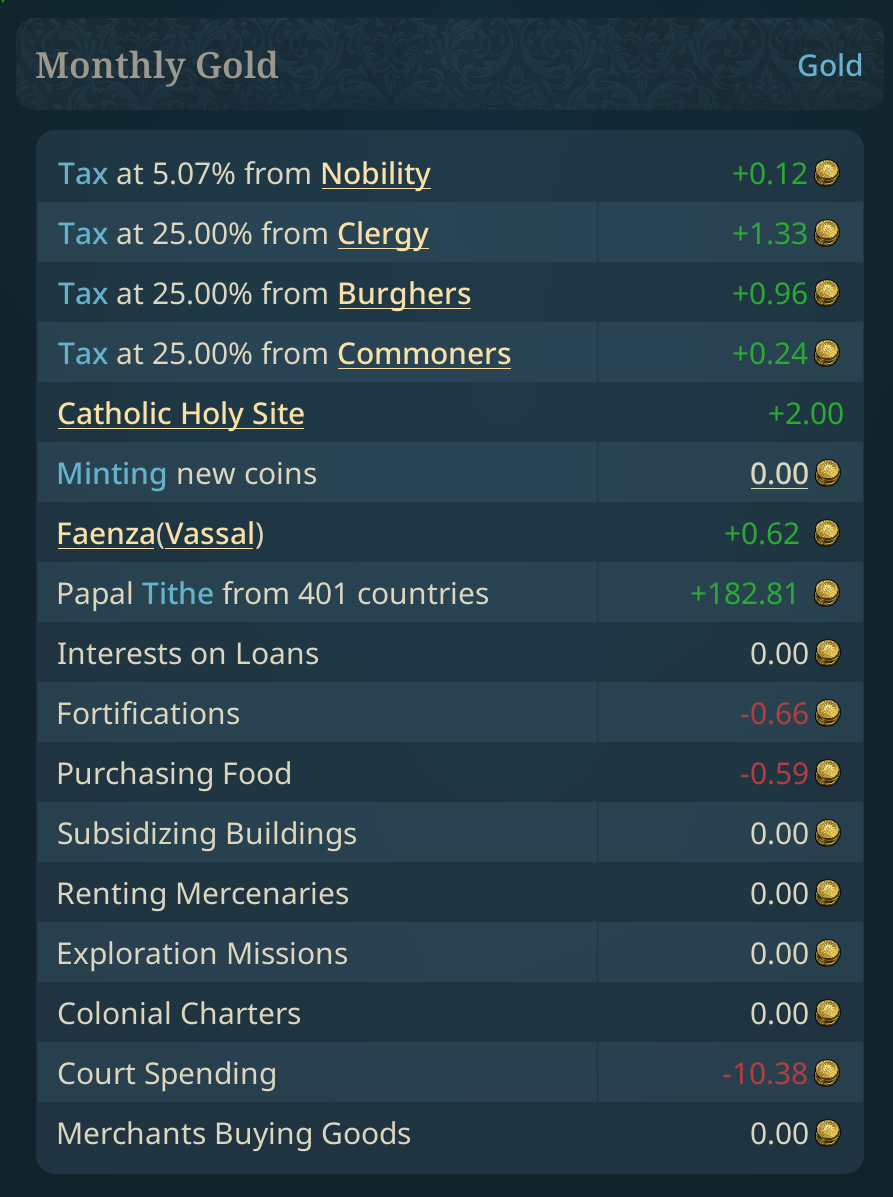Viewport: 893px width, 1197px height.
Task: Click the coin icon on the Faenza vassal row
Action: (x=827, y=532)
